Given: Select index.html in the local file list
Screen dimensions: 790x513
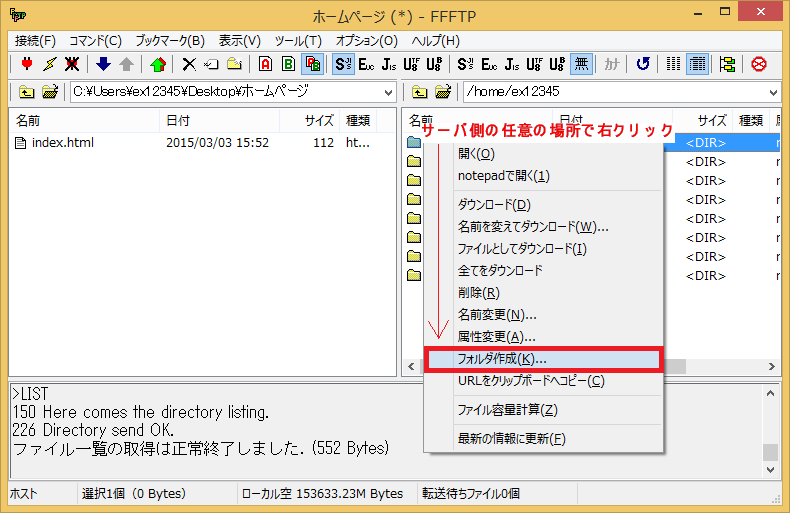Looking at the screenshot, I should (62, 143).
